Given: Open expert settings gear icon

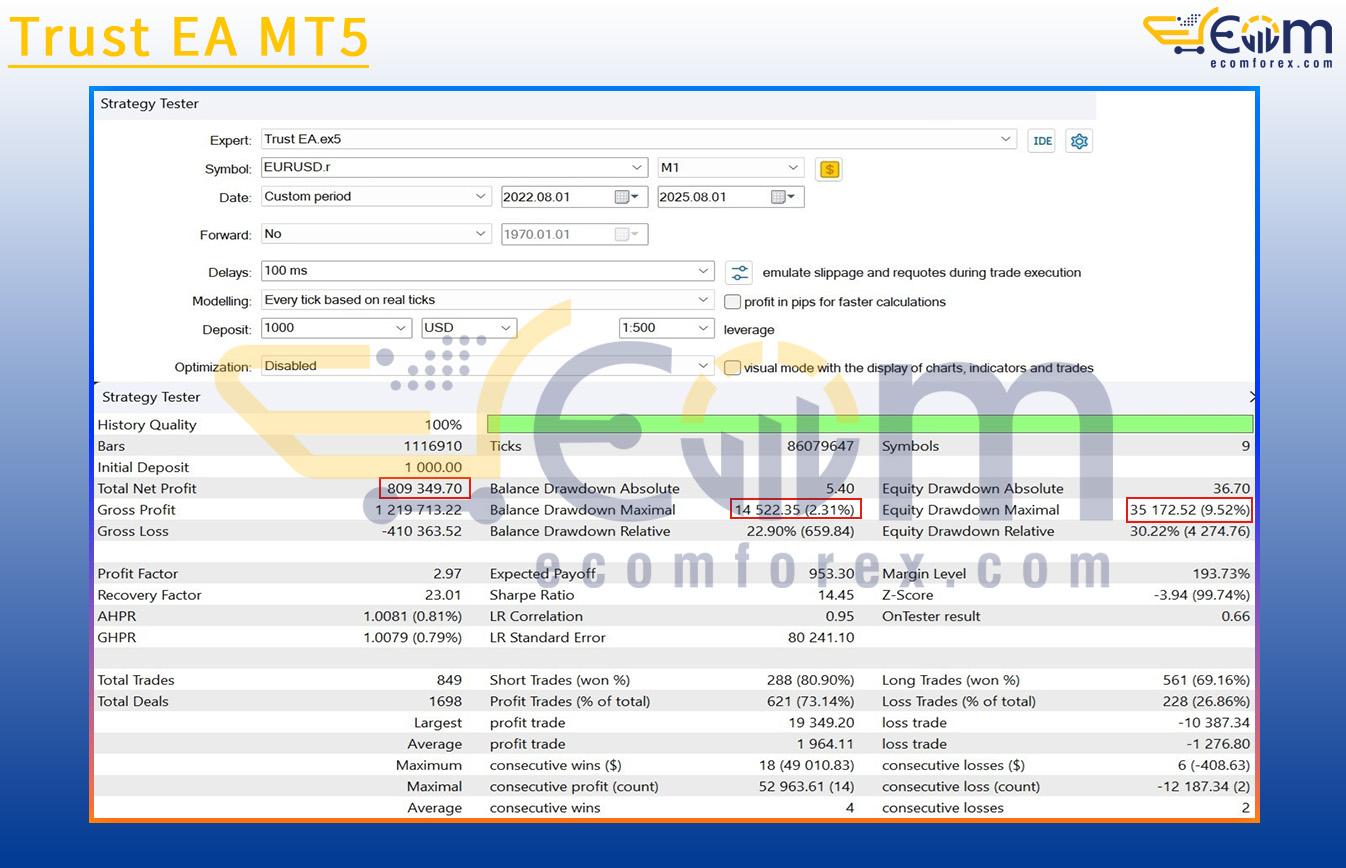Looking at the screenshot, I should click(1079, 141).
